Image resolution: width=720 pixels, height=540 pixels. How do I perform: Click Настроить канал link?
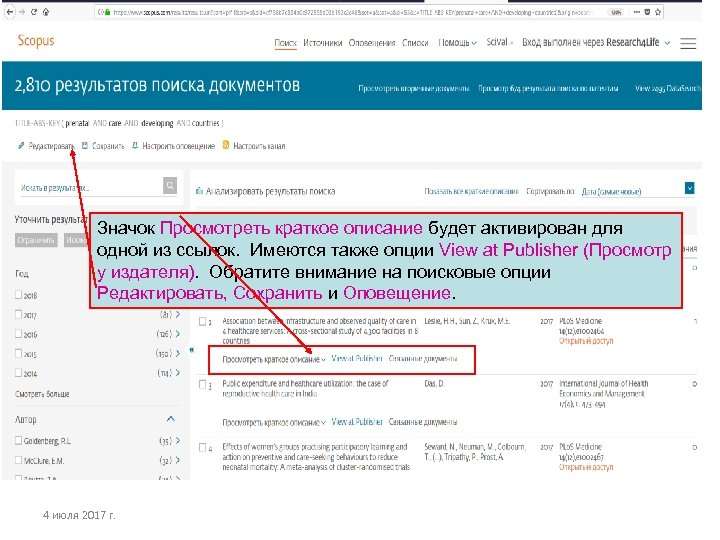259,146
